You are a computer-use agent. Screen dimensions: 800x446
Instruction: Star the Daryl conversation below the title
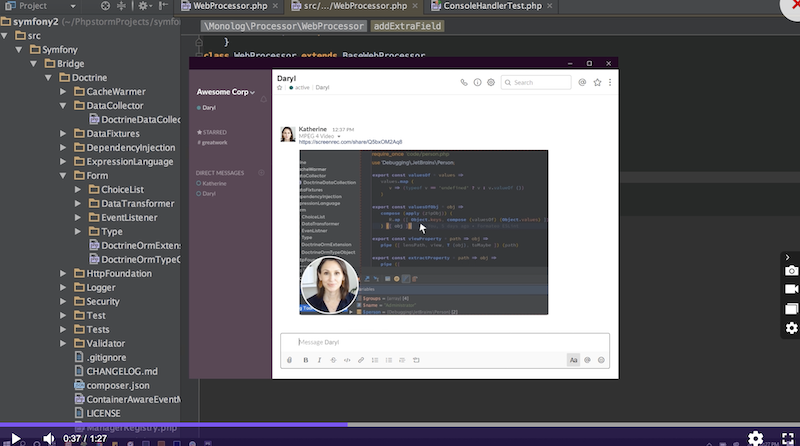(280, 88)
